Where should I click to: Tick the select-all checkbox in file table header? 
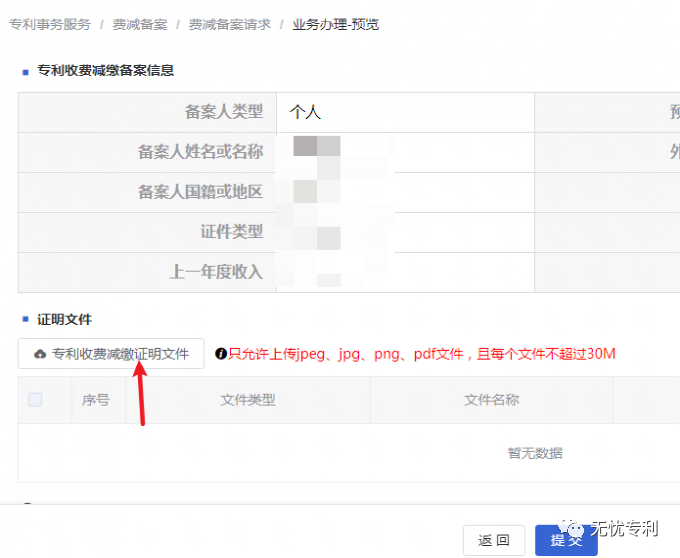35,399
